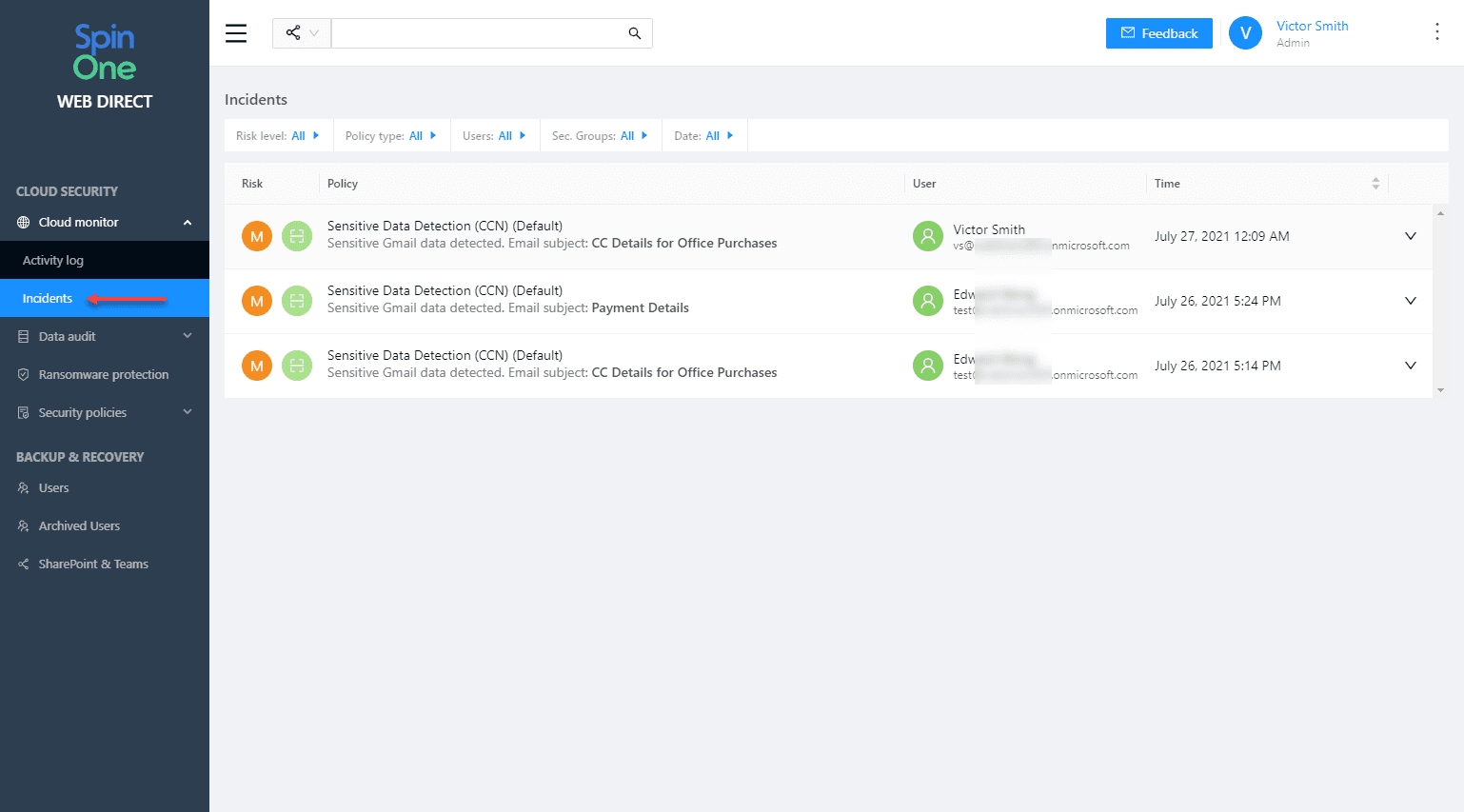Click the medium risk badge in first incident

[x=257, y=236]
